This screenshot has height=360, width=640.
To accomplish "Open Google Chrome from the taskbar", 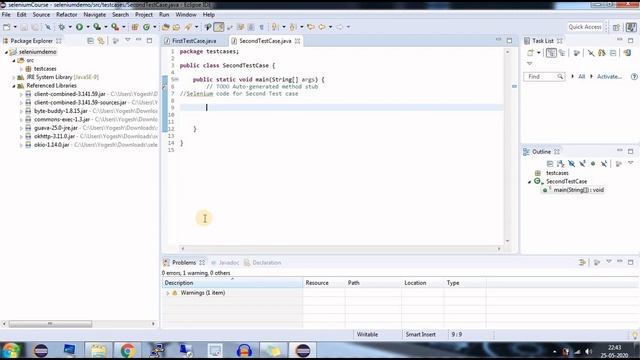I will pyautogui.click(x=127, y=350).
